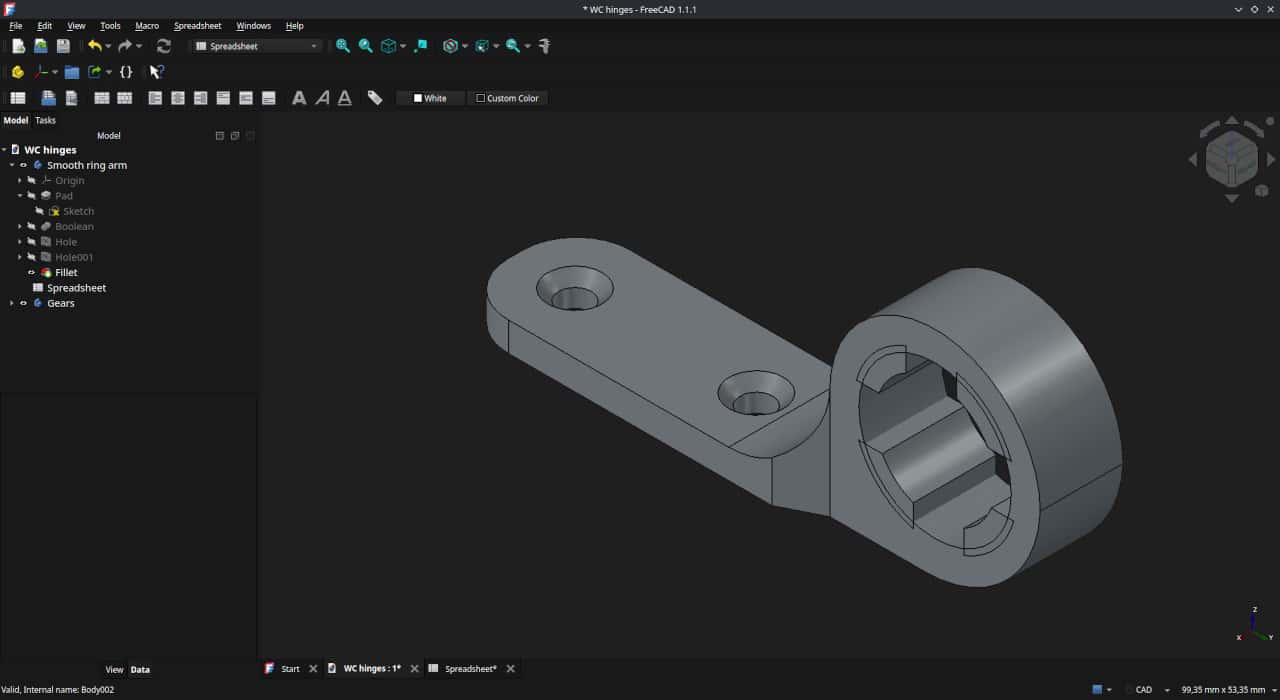Open the Spreadsheet menu
Image resolution: width=1280 pixels, height=700 pixels.
coord(198,26)
